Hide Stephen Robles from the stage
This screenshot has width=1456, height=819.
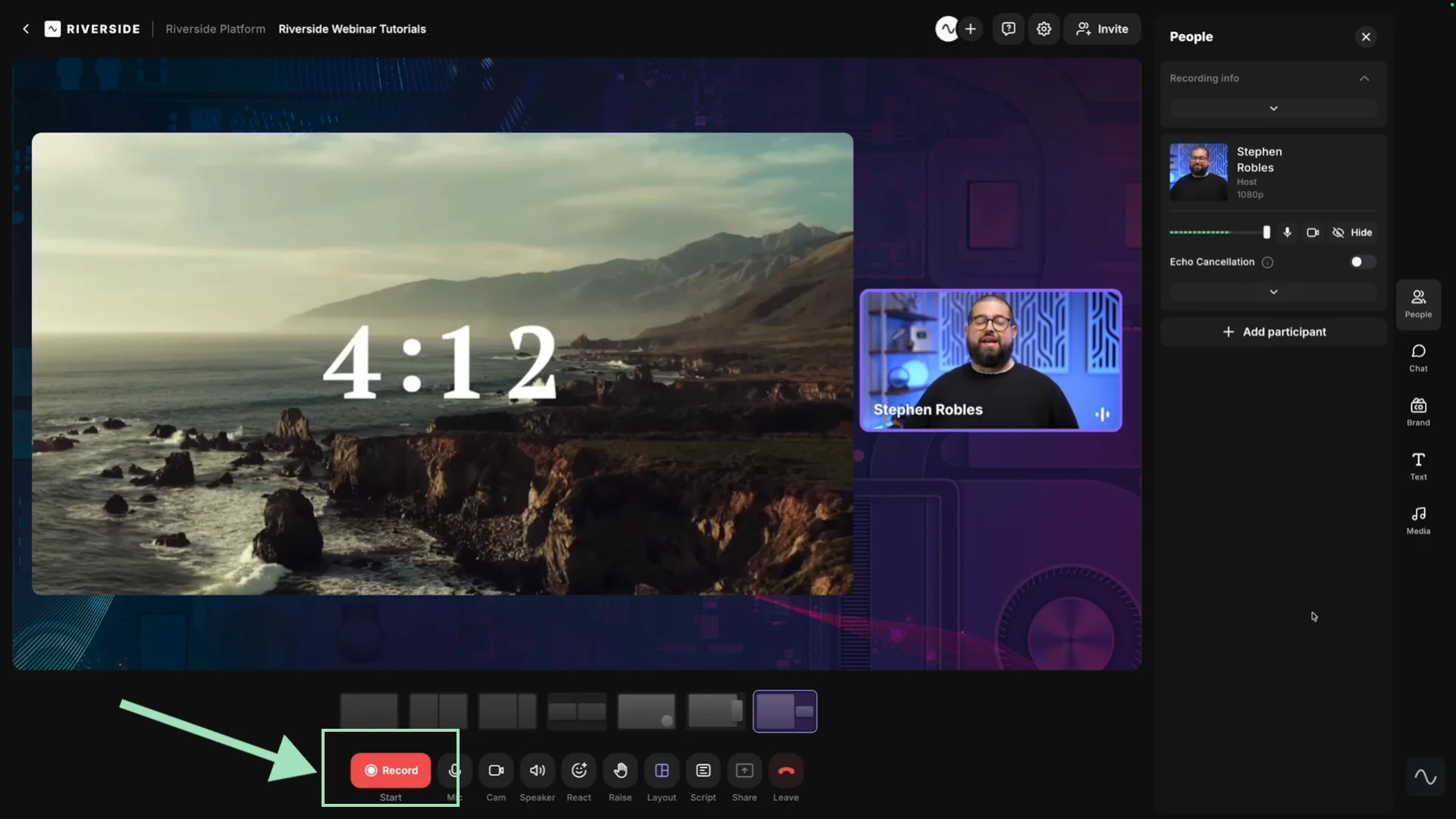pyautogui.click(x=1352, y=232)
